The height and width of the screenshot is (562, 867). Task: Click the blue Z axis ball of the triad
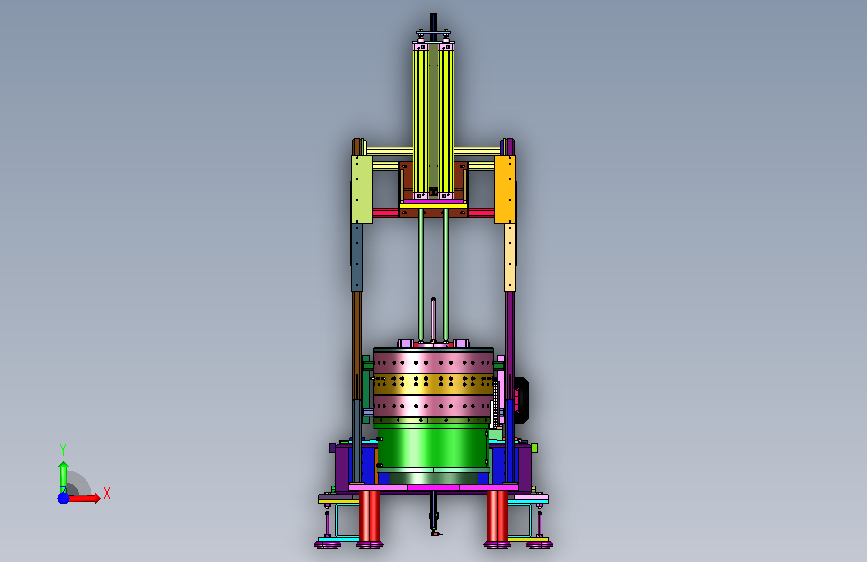(63, 498)
